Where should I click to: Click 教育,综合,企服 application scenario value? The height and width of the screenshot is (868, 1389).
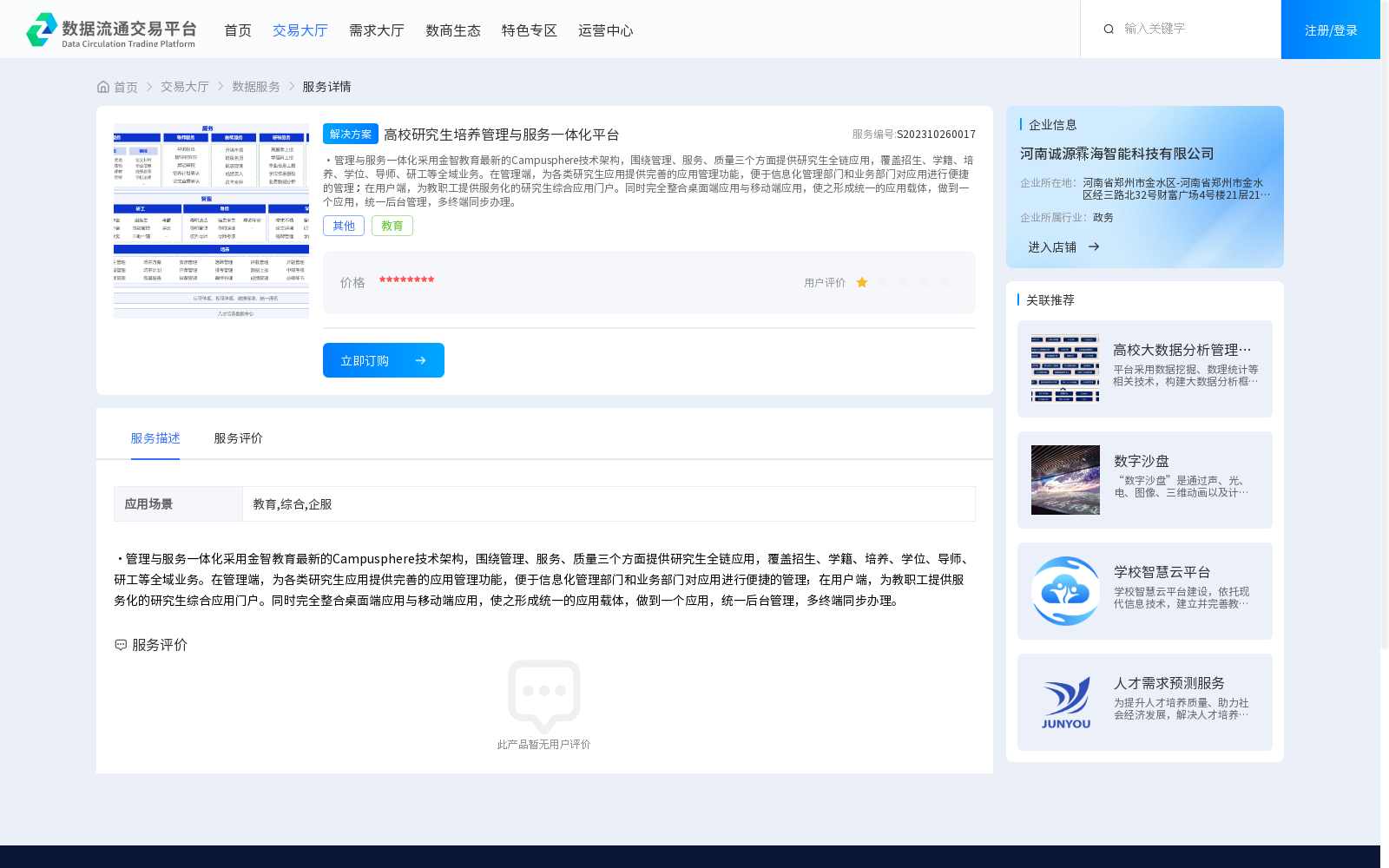[x=293, y=504]
